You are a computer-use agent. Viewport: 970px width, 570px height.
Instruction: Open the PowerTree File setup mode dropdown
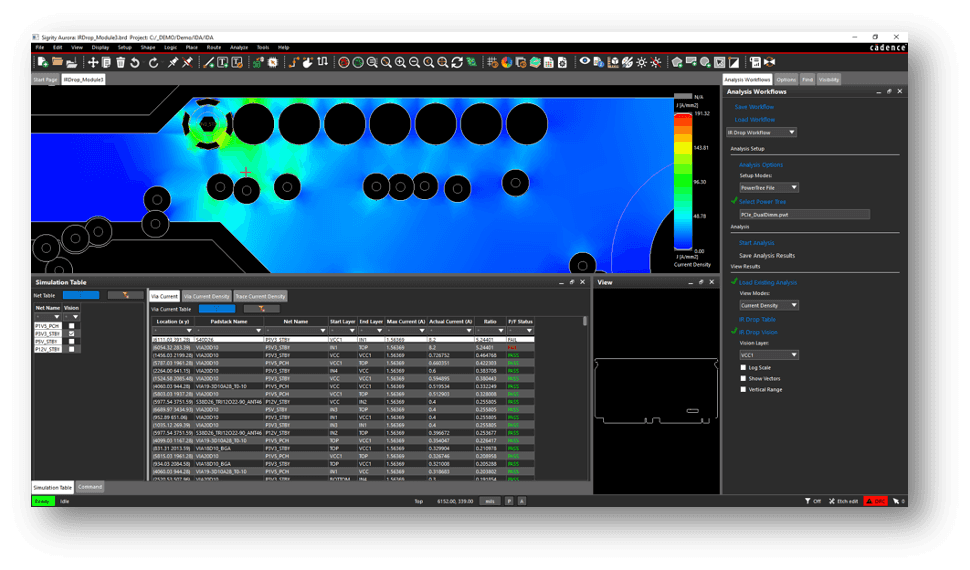(x=769, y=188)
